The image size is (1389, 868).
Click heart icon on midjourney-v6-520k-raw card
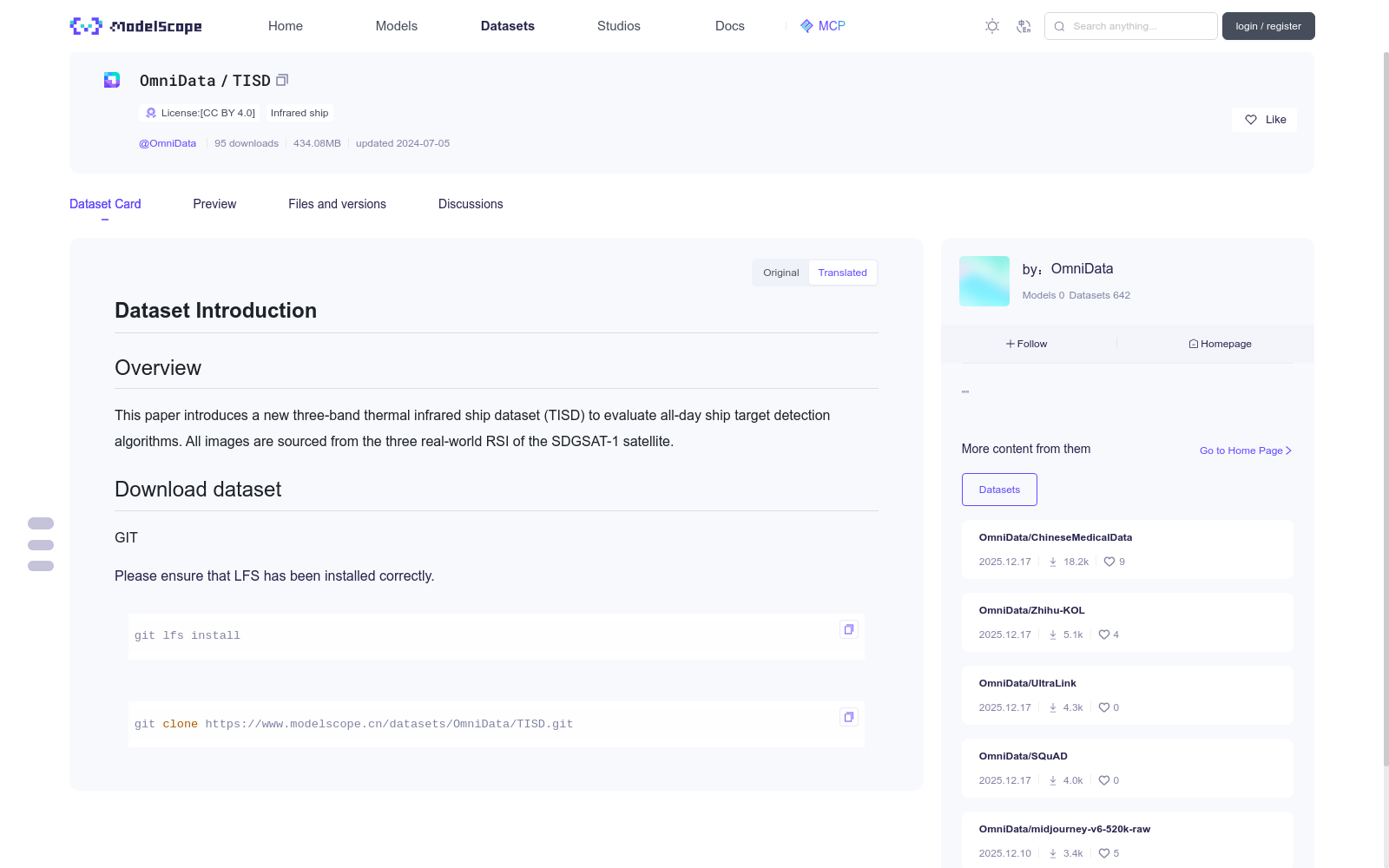coord(1104,853)
